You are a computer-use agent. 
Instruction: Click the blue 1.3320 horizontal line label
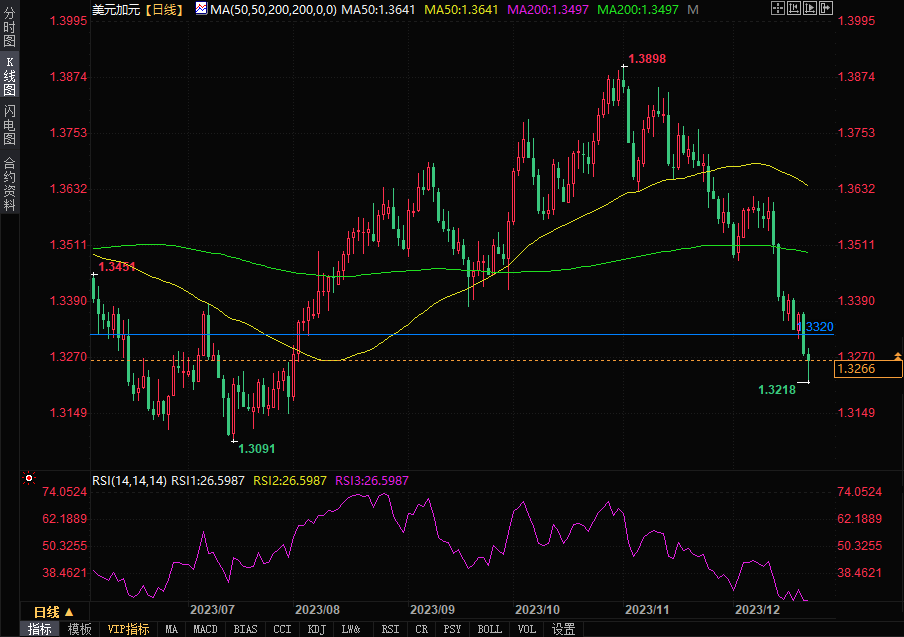point(819,327)
